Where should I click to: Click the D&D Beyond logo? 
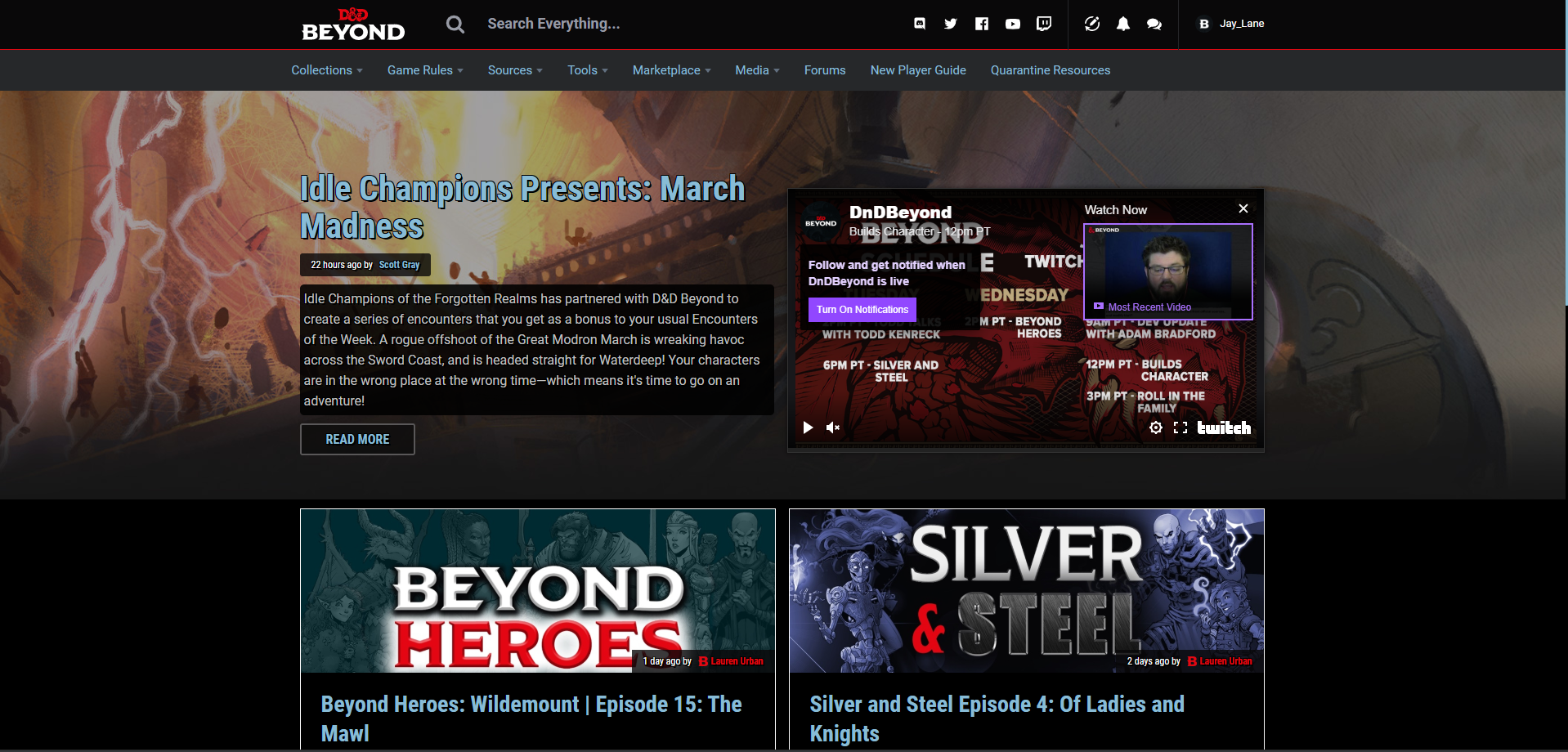point(353,25)
